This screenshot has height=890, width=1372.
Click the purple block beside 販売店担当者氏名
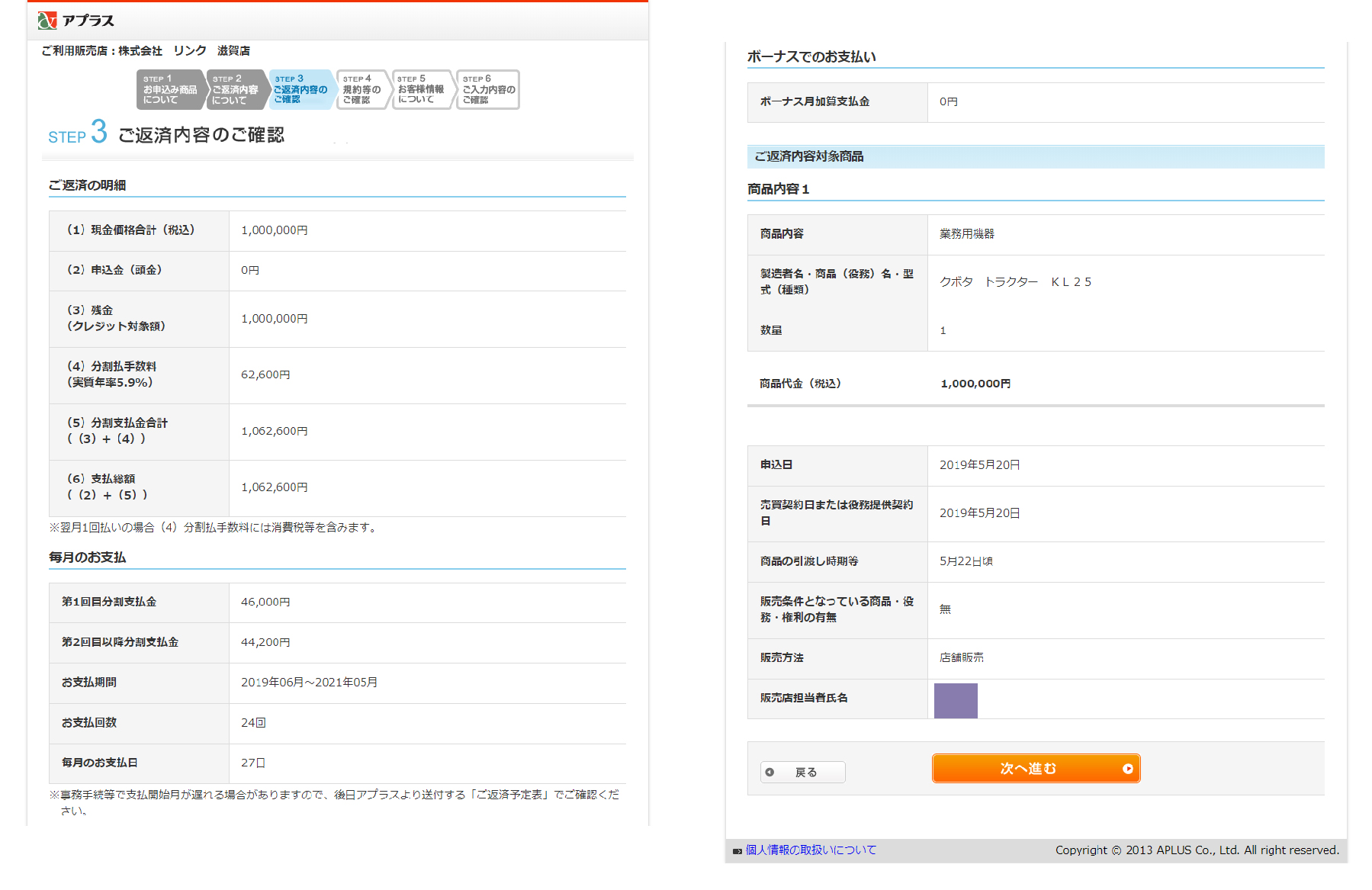956,700
